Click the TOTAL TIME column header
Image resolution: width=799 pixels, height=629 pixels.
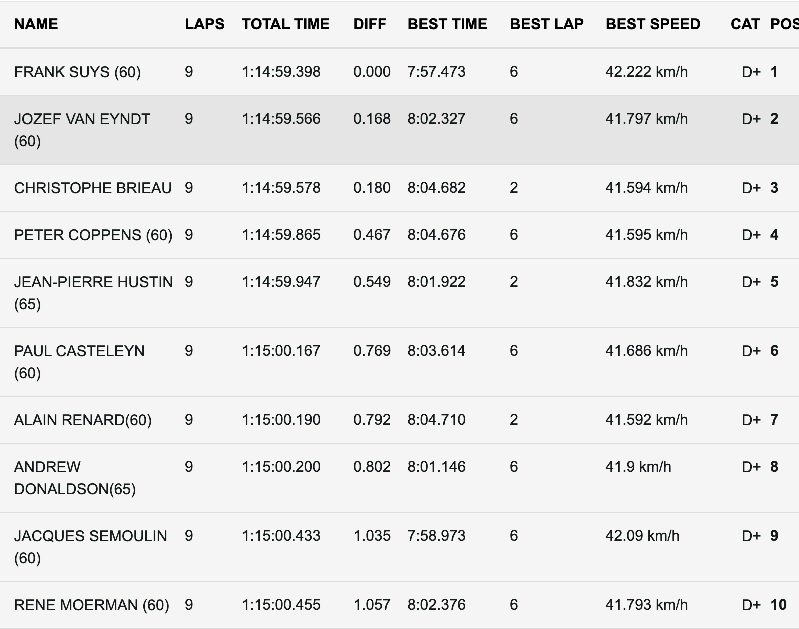[285, 24]
